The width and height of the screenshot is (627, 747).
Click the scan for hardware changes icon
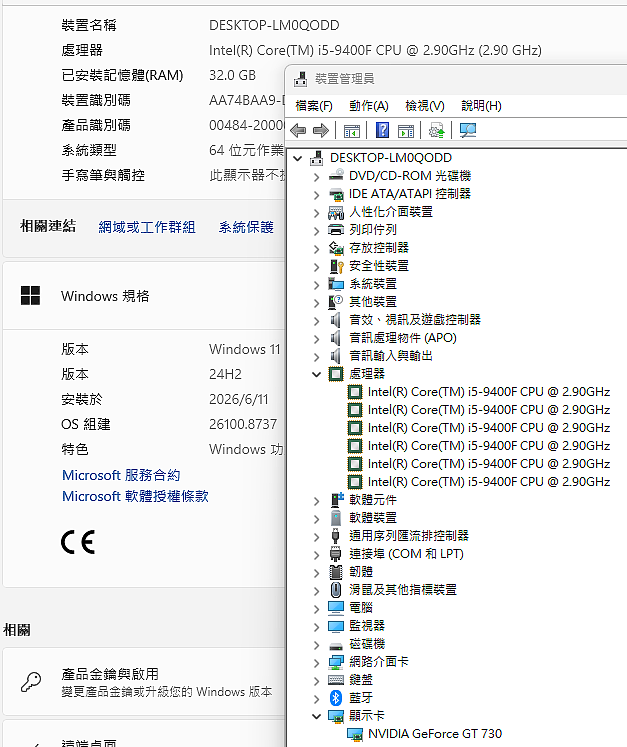coord(467,130)
